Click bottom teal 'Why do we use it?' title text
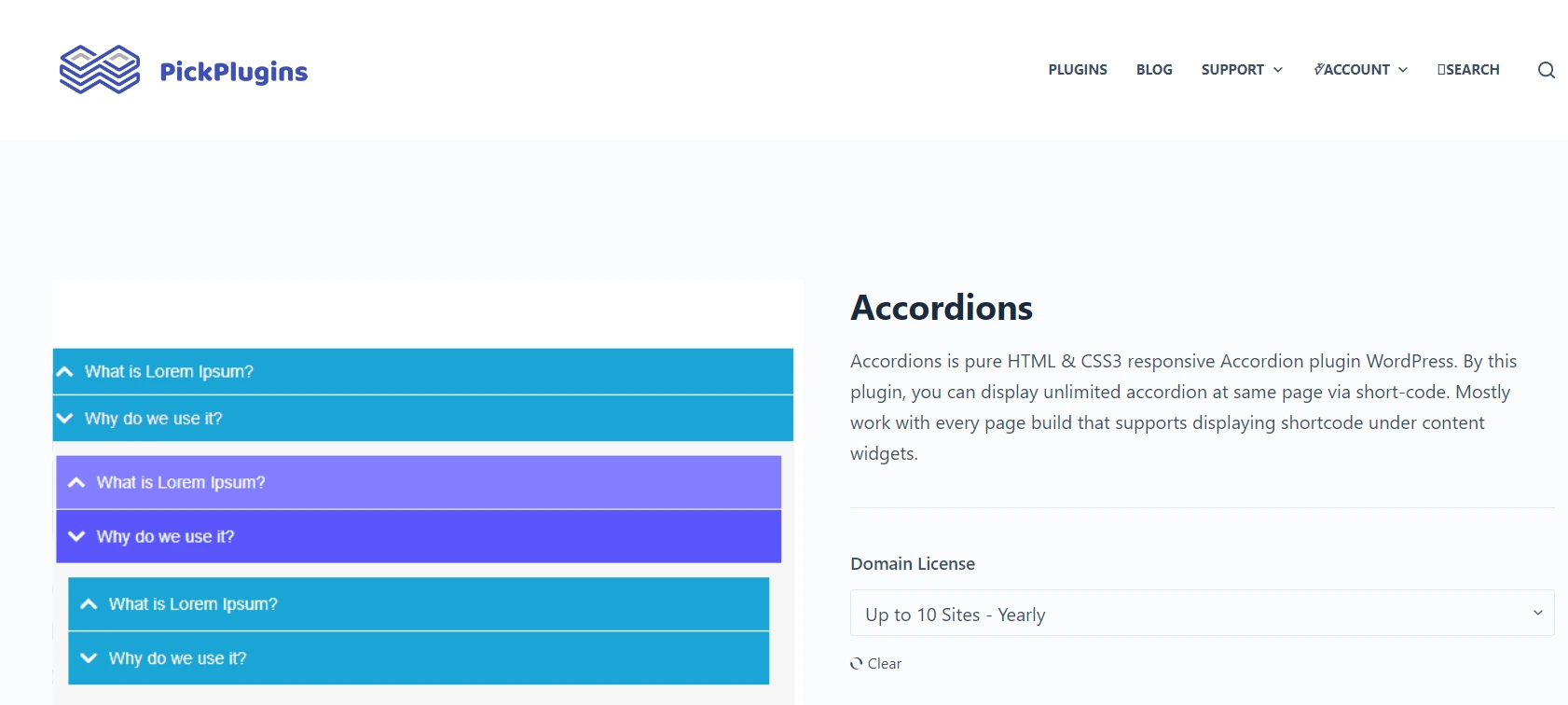 [x=177, y=657]
